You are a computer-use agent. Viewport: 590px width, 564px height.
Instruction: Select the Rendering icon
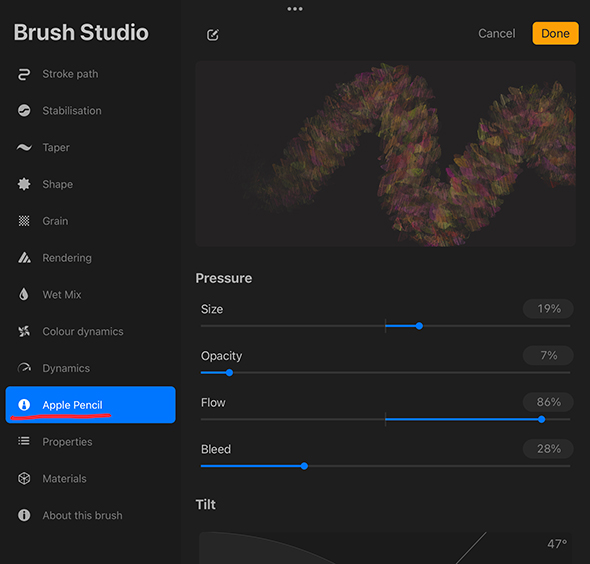pos(24,258)
